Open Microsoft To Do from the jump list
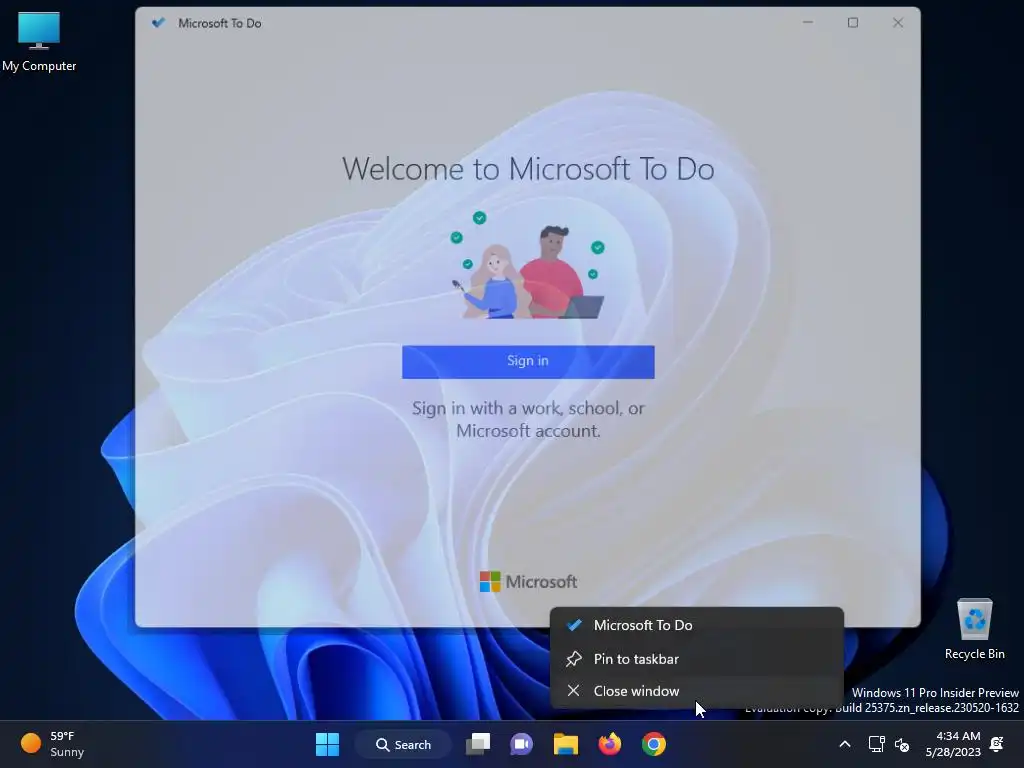This screenshot has width=1024, height=768. pos(697,625)
